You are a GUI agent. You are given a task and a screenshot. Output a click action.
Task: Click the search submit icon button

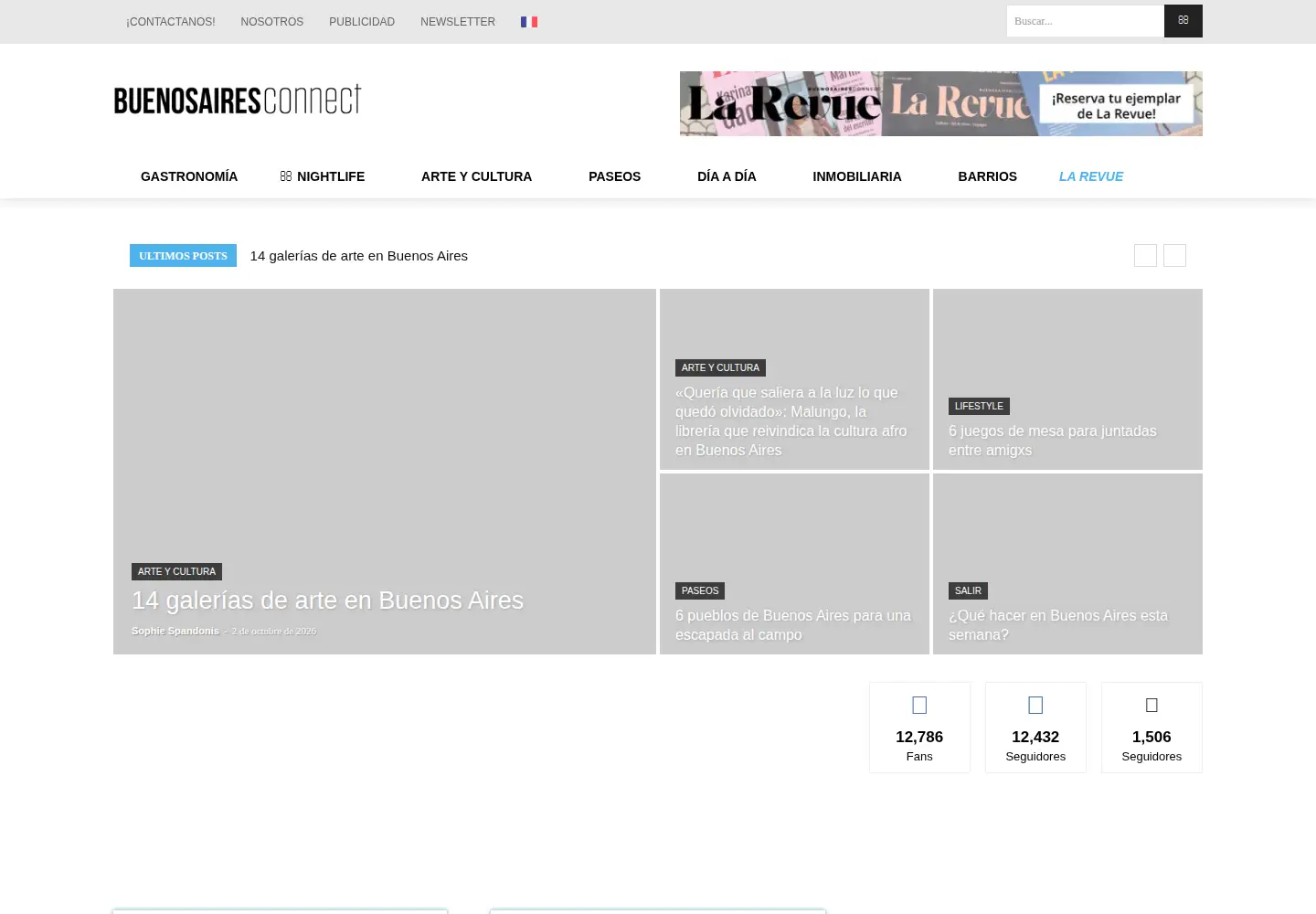[x=1183, y=21]
